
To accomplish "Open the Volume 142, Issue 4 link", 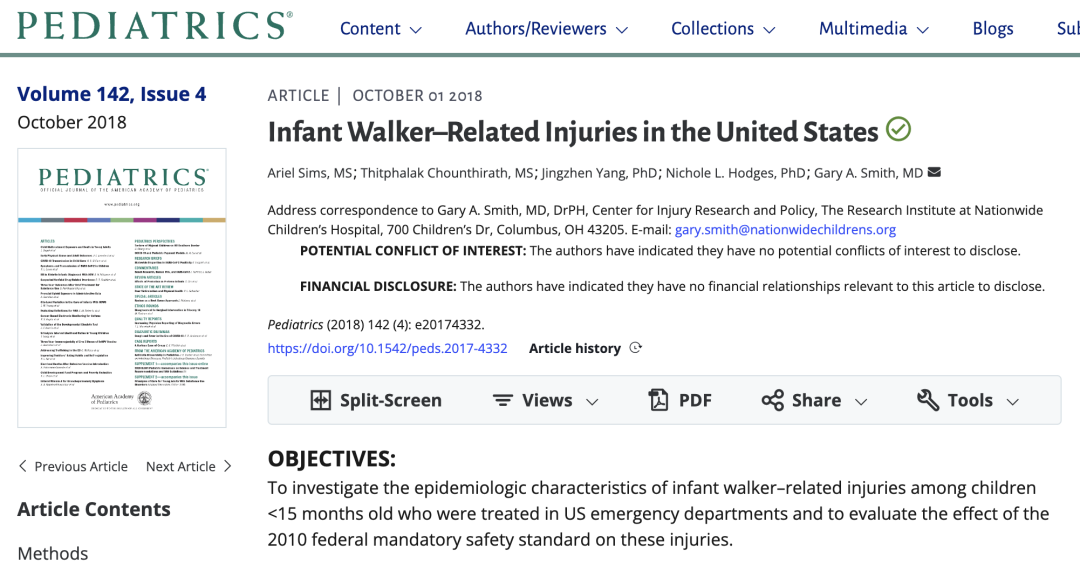I will [x=112, y=94].
